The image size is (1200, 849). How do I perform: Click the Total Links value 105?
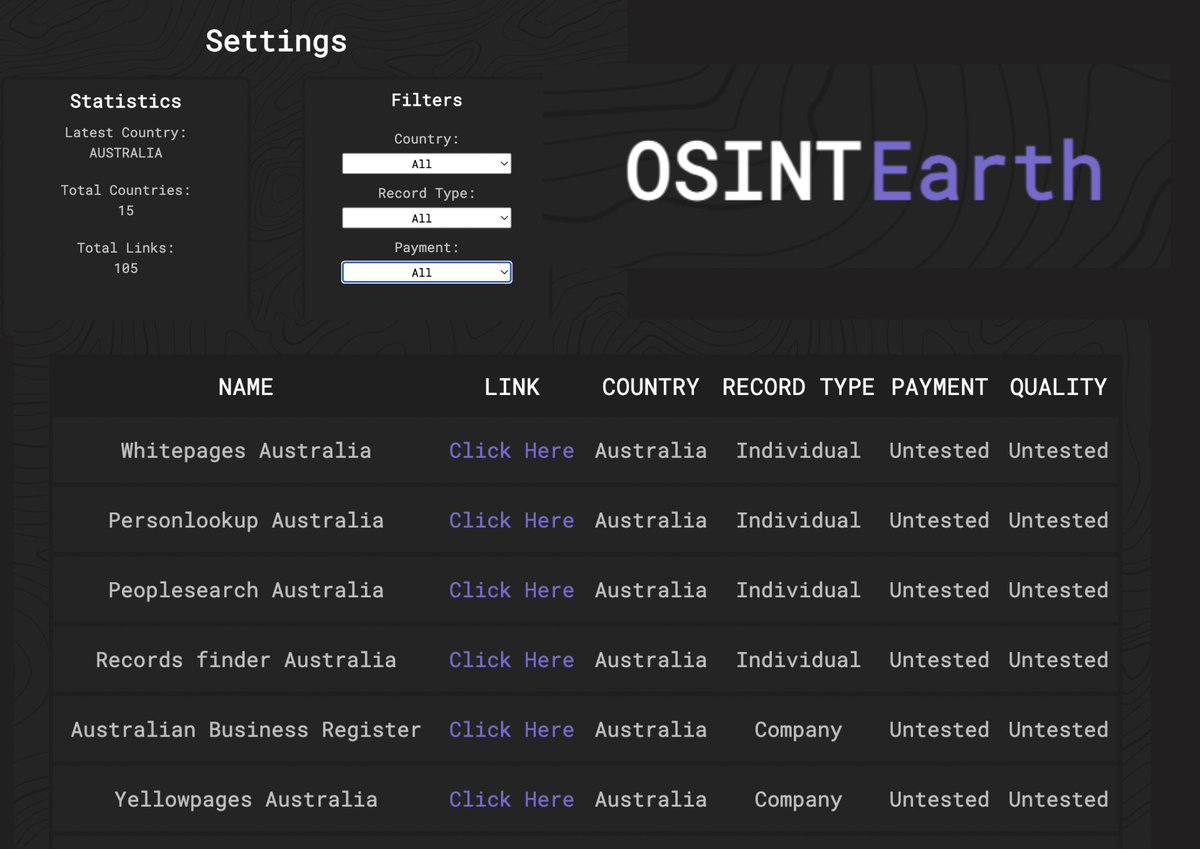pyautogui.click(x=126, y=269)
